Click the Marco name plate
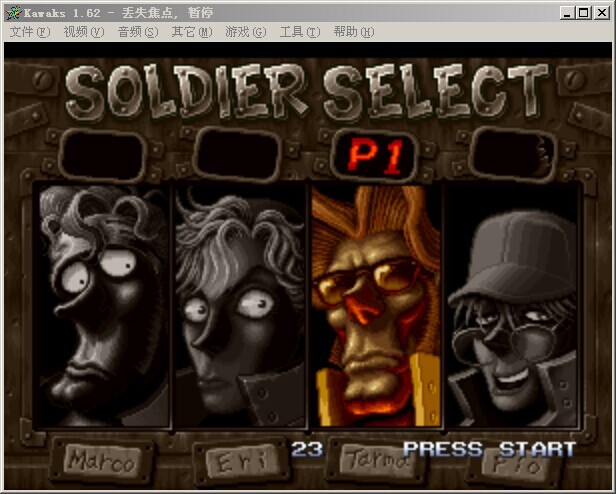This screenshot has width=616, height=494. tap(101, 461)
